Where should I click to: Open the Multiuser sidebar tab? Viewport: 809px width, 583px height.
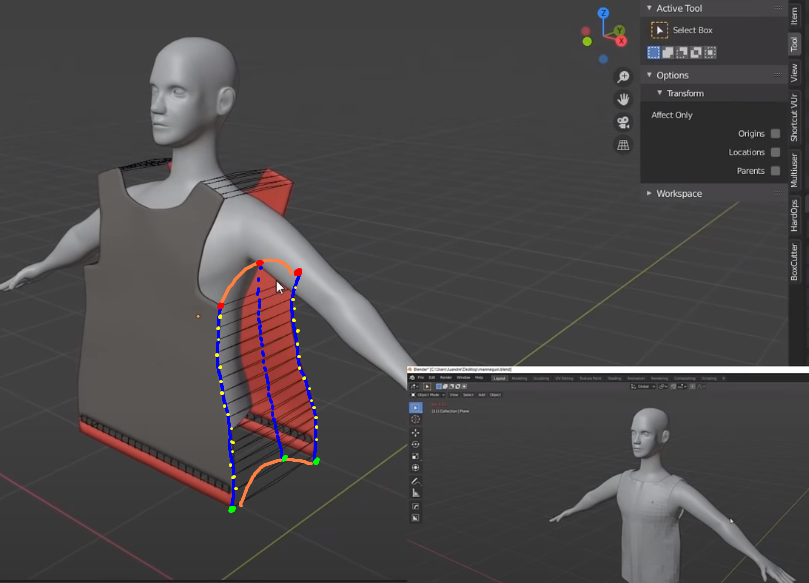click(795, 171)
